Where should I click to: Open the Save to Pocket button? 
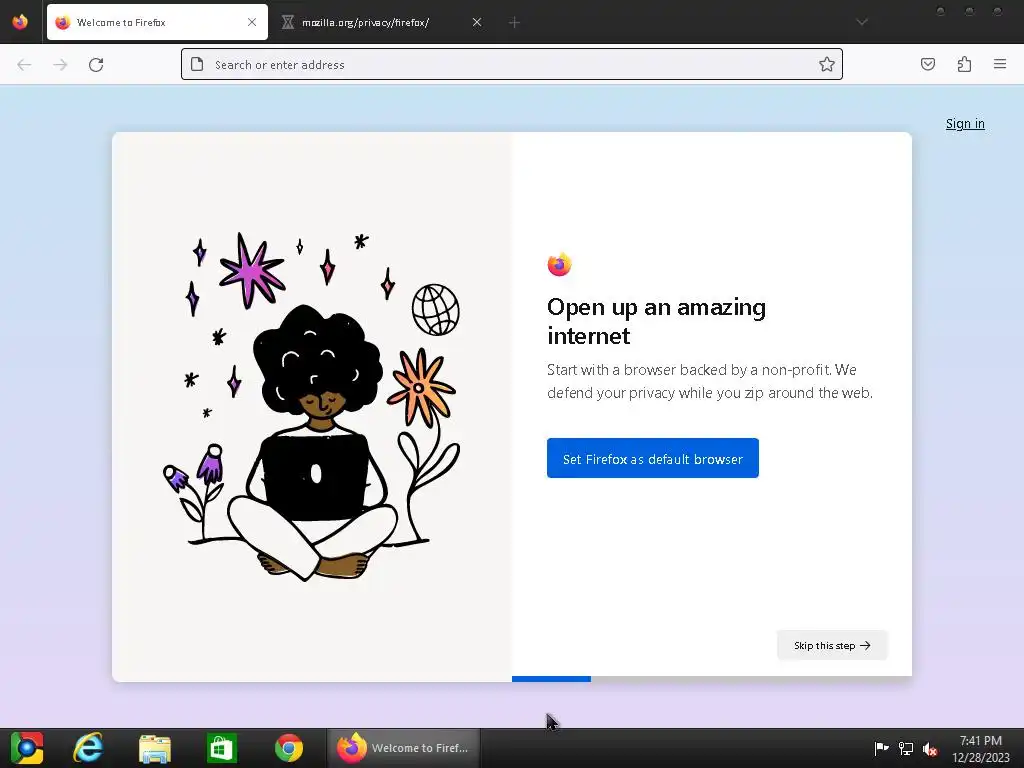pos(928,64)
